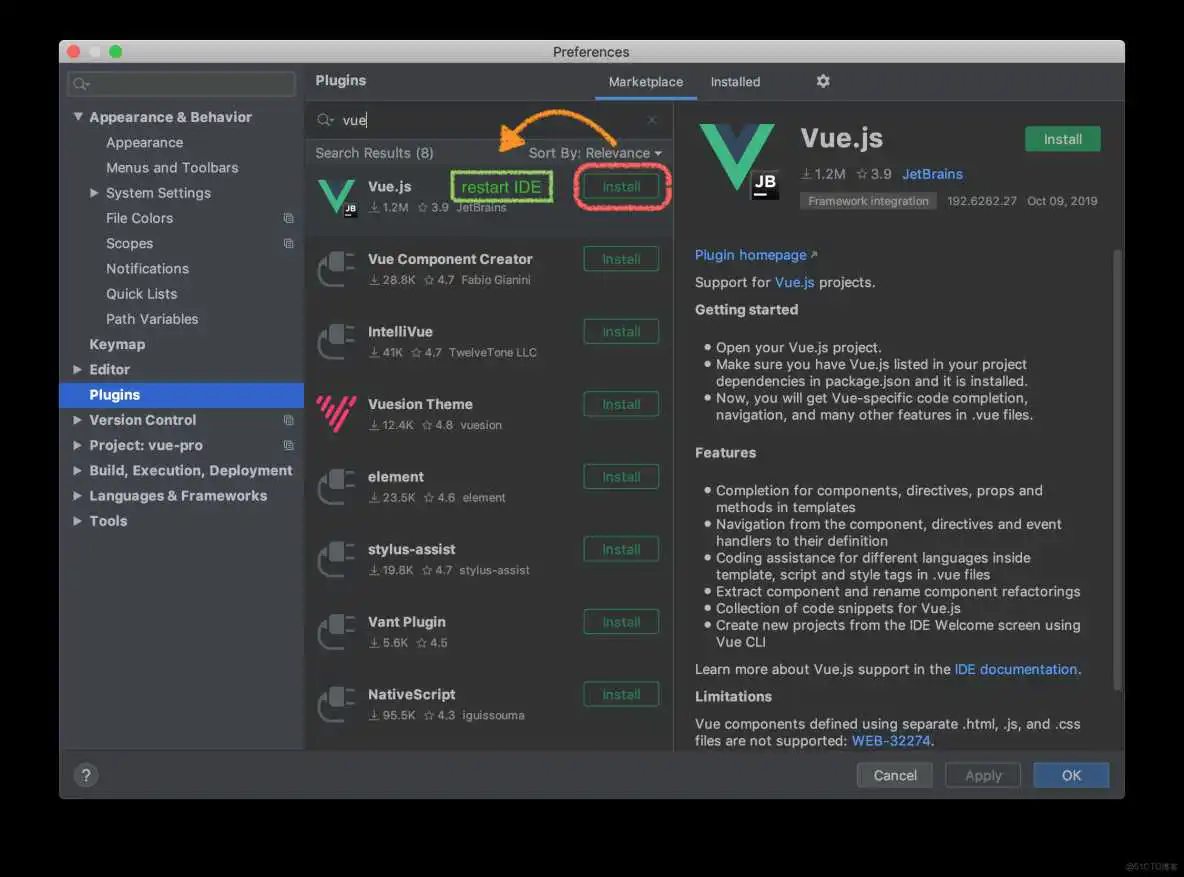Expand the Editor settings section
This screenshot has width=1184, height=877.
[x=78, y=370]
